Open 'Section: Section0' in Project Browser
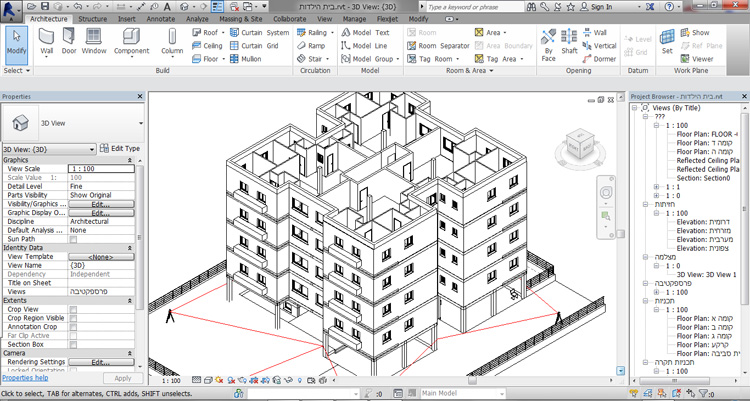This screenshot has height=401, width=750. [x=703, y=178]
